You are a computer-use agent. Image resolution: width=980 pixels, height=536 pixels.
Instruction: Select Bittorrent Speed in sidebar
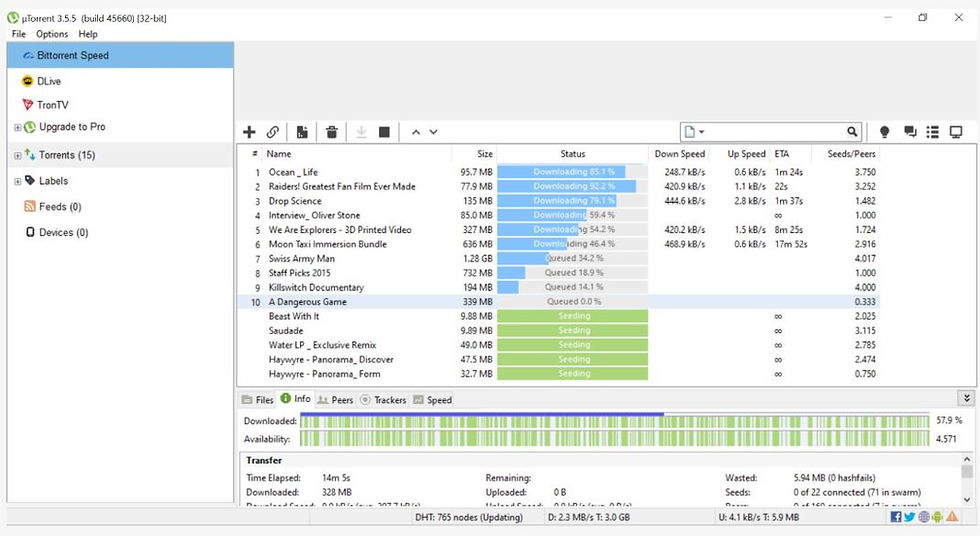coord(120,55)
